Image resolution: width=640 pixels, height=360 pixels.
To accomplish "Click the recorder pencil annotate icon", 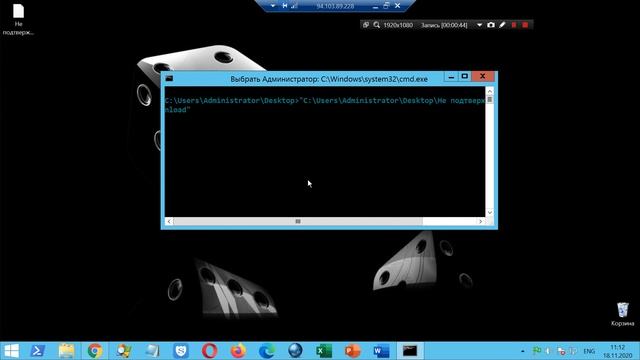I will (x=502, y=25).
